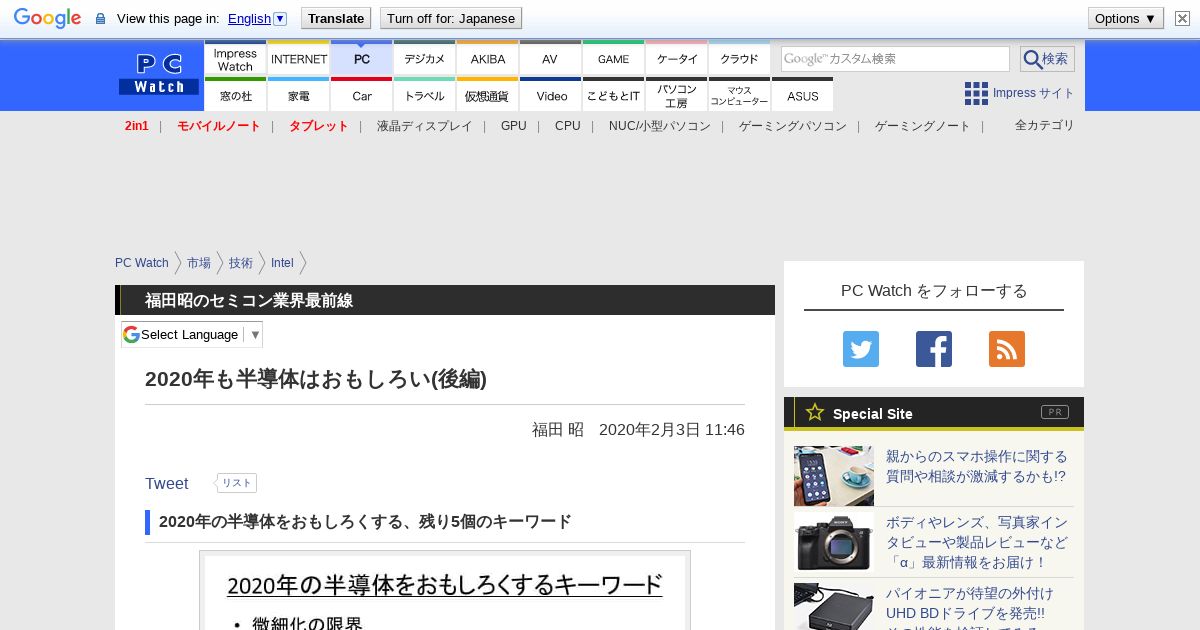Click the Google logo in translate bar
Viewport: 1200px width, 630px height.
coord(47,18)
